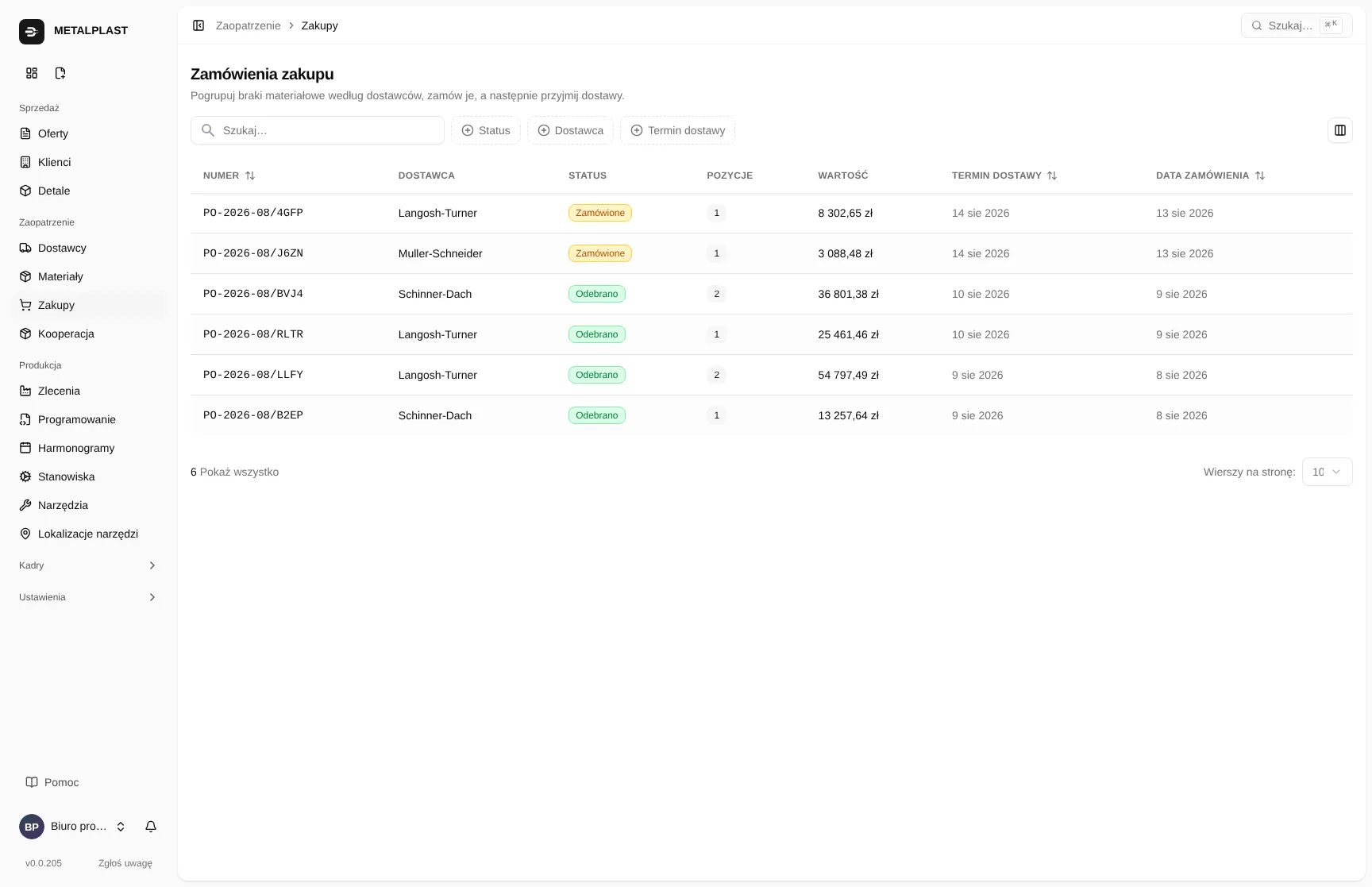
Task: Expand the Ustawienia sidebar section
Action: [x=88, y=597]
